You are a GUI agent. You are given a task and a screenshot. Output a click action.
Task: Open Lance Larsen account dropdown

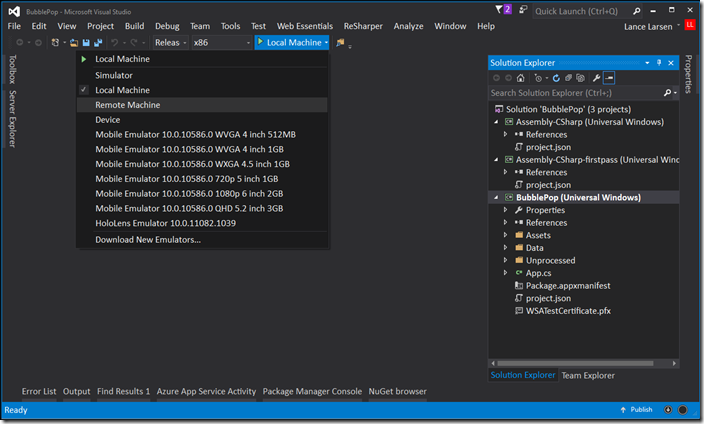pyautogui.click(x=678, y=25)
